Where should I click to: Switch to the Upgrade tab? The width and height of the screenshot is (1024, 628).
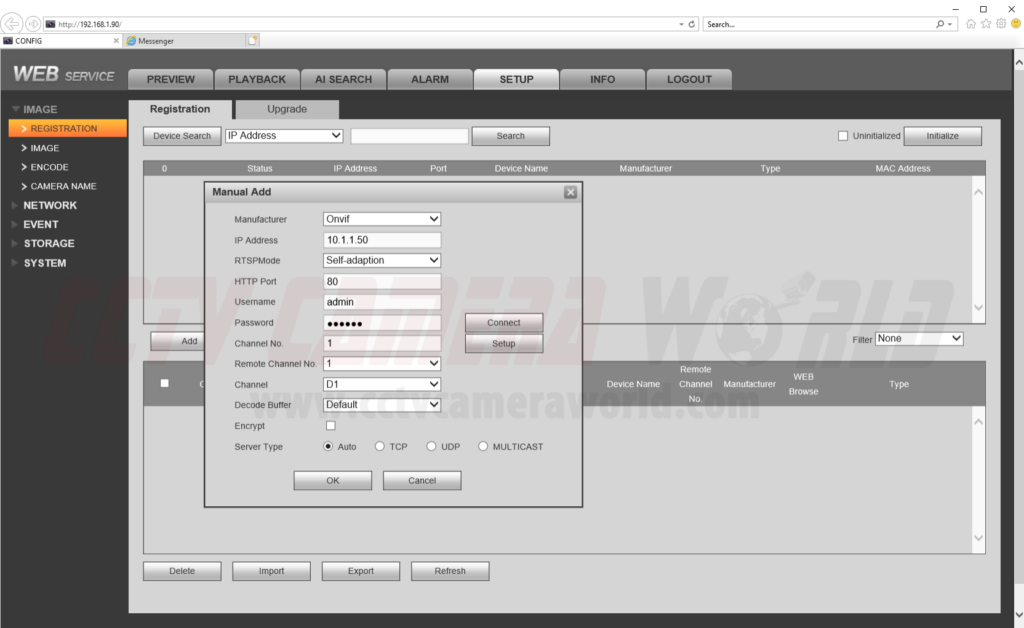click(x=287, y=109)
